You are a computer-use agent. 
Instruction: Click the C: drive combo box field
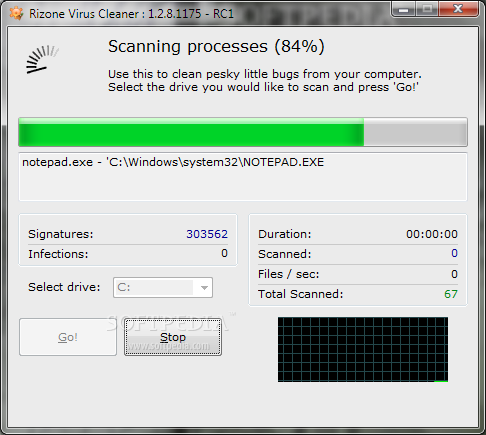pyautogui.click(x=163, y=287)
